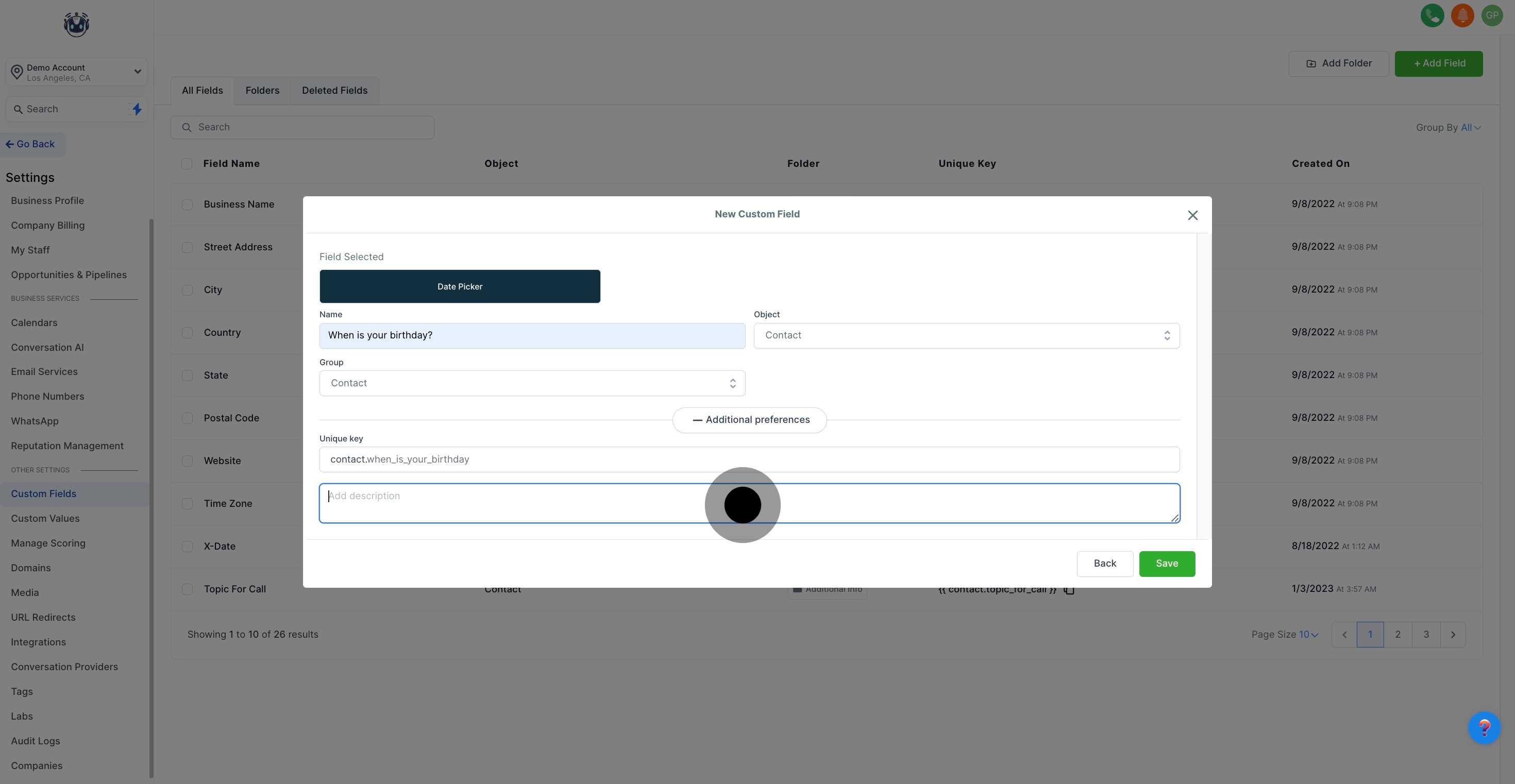Switch to the Deleted Fields tab
1515x784 pixels.
334,91
